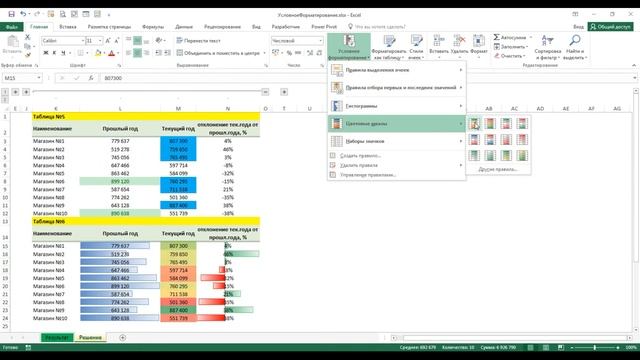Toggle underline formatting (Ч)
This screenshot has height=360, width=640.
coord(63,53)
